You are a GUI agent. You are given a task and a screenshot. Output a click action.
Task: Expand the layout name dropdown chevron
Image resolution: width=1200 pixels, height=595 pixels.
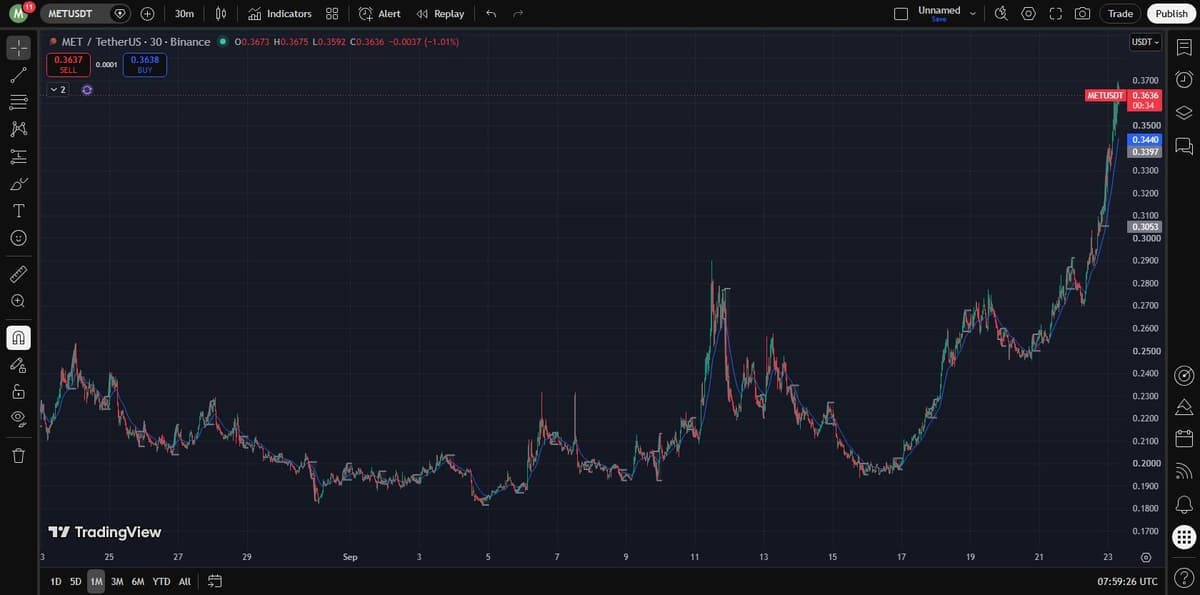972,14
